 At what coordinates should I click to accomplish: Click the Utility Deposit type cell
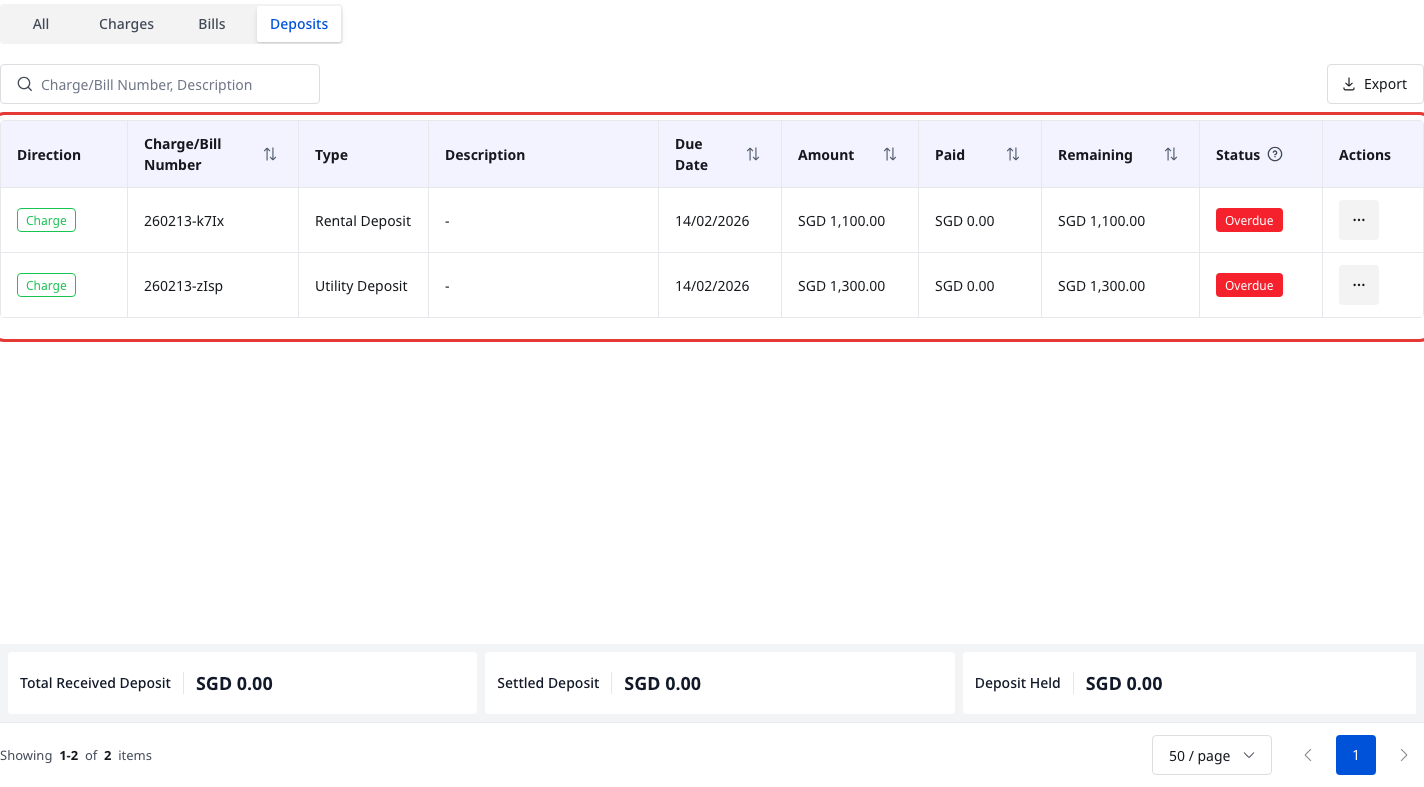(x=361, y=286)
